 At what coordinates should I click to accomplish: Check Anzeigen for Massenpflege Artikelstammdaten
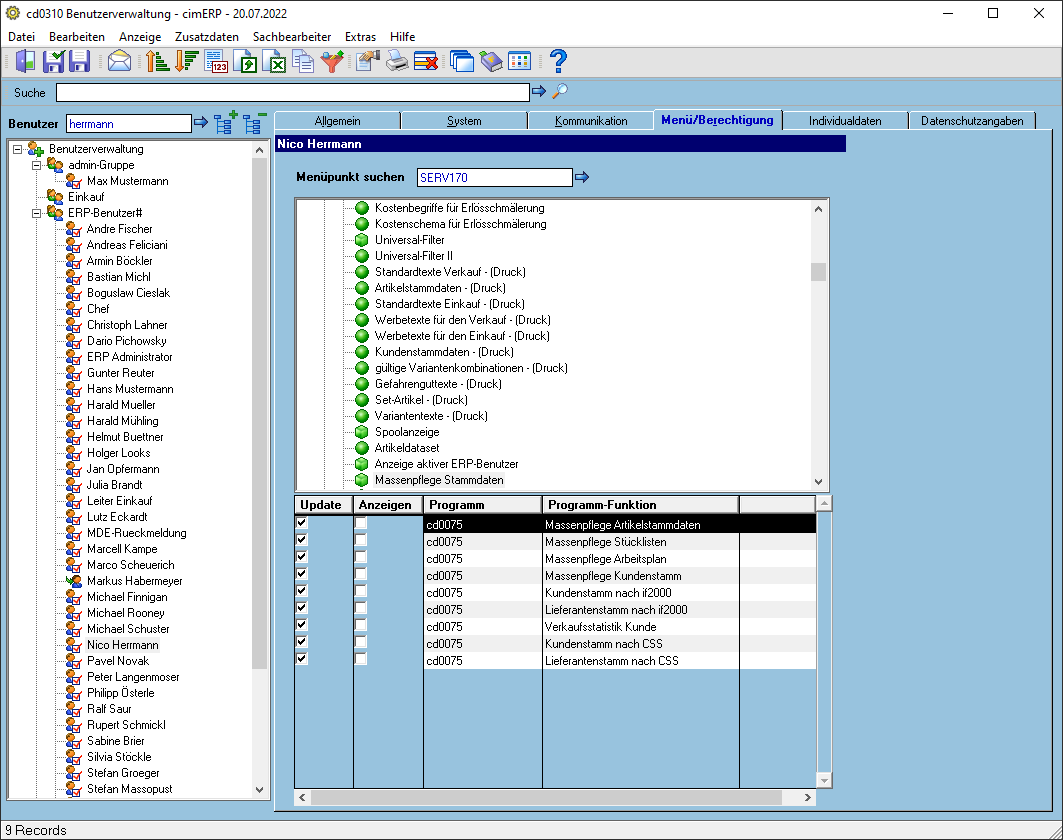(361, 523)
